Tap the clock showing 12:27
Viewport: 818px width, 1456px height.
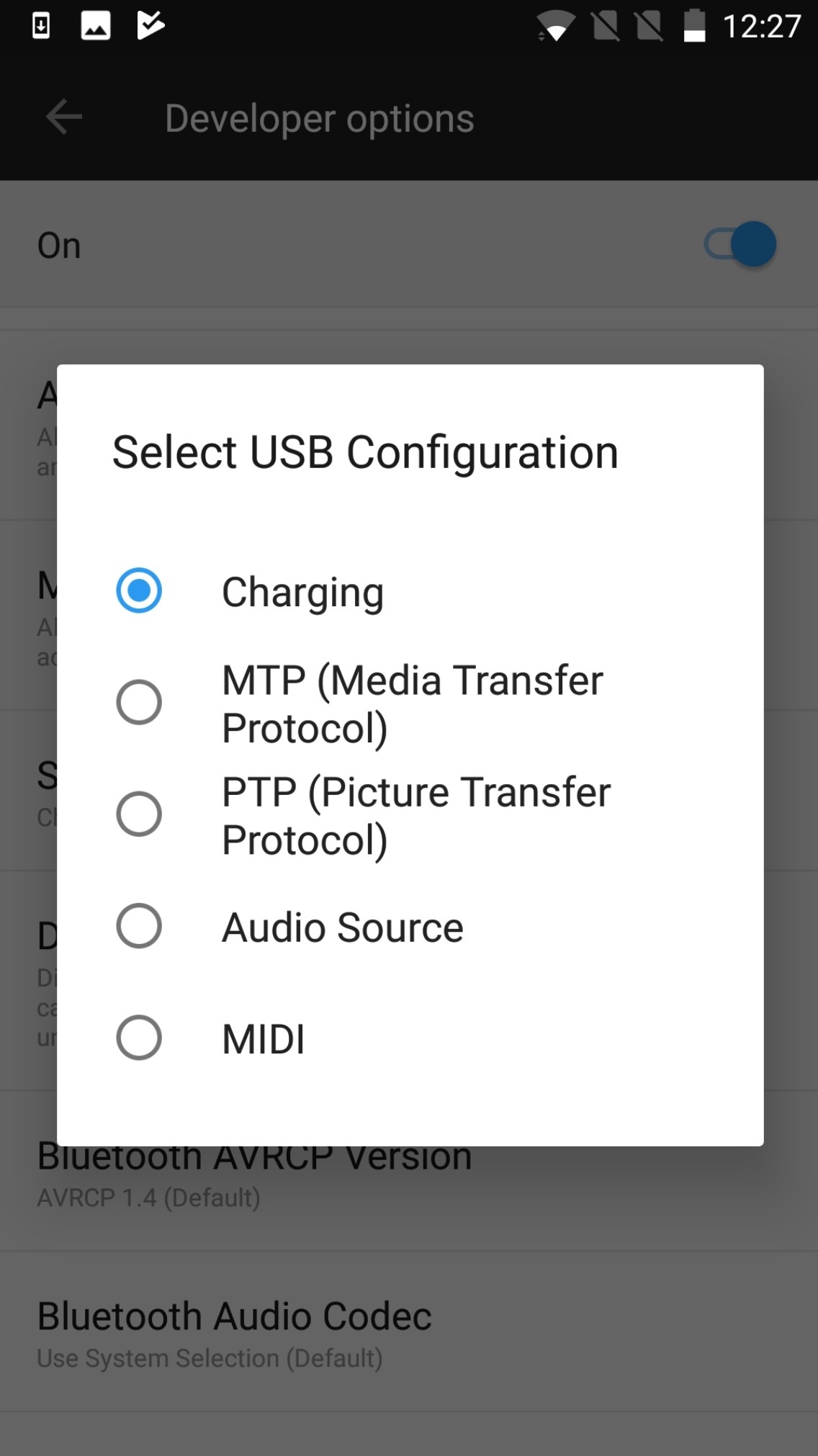[761, 27]
